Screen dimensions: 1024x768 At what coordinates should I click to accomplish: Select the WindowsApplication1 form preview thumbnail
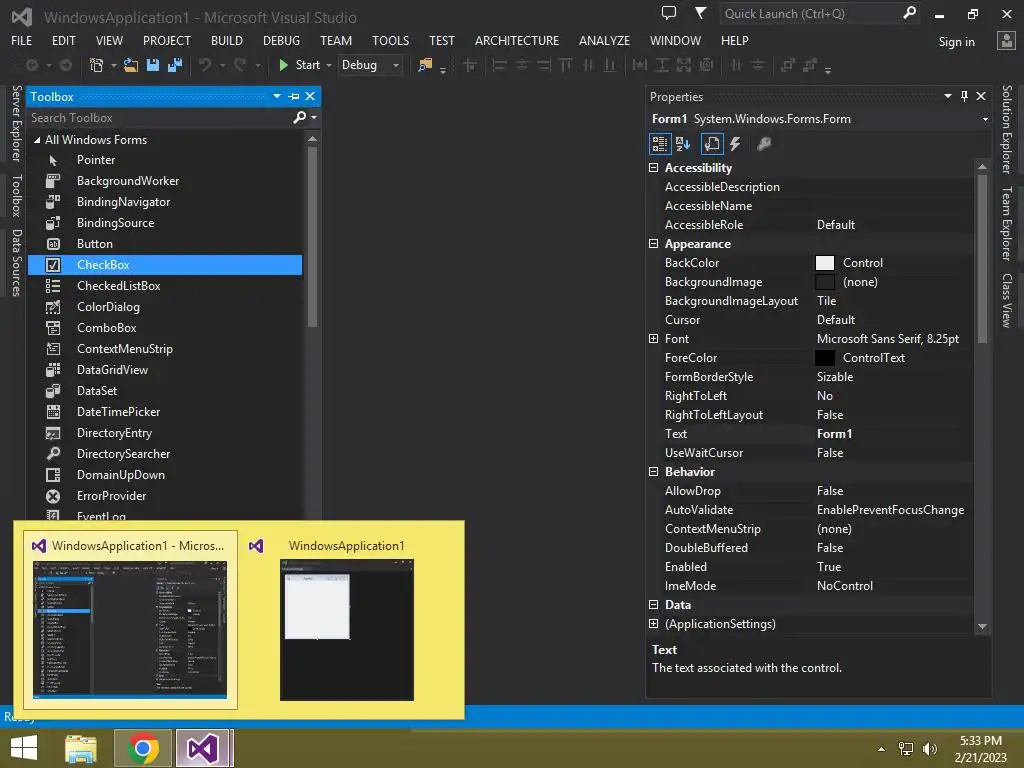(347, 630)
